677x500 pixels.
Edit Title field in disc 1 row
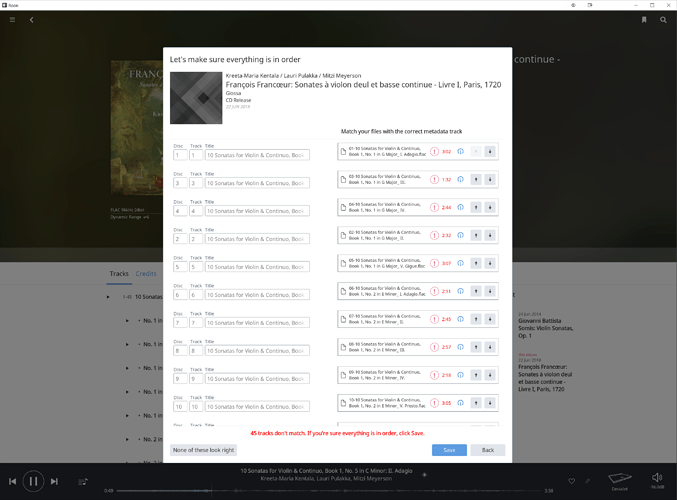257,155
